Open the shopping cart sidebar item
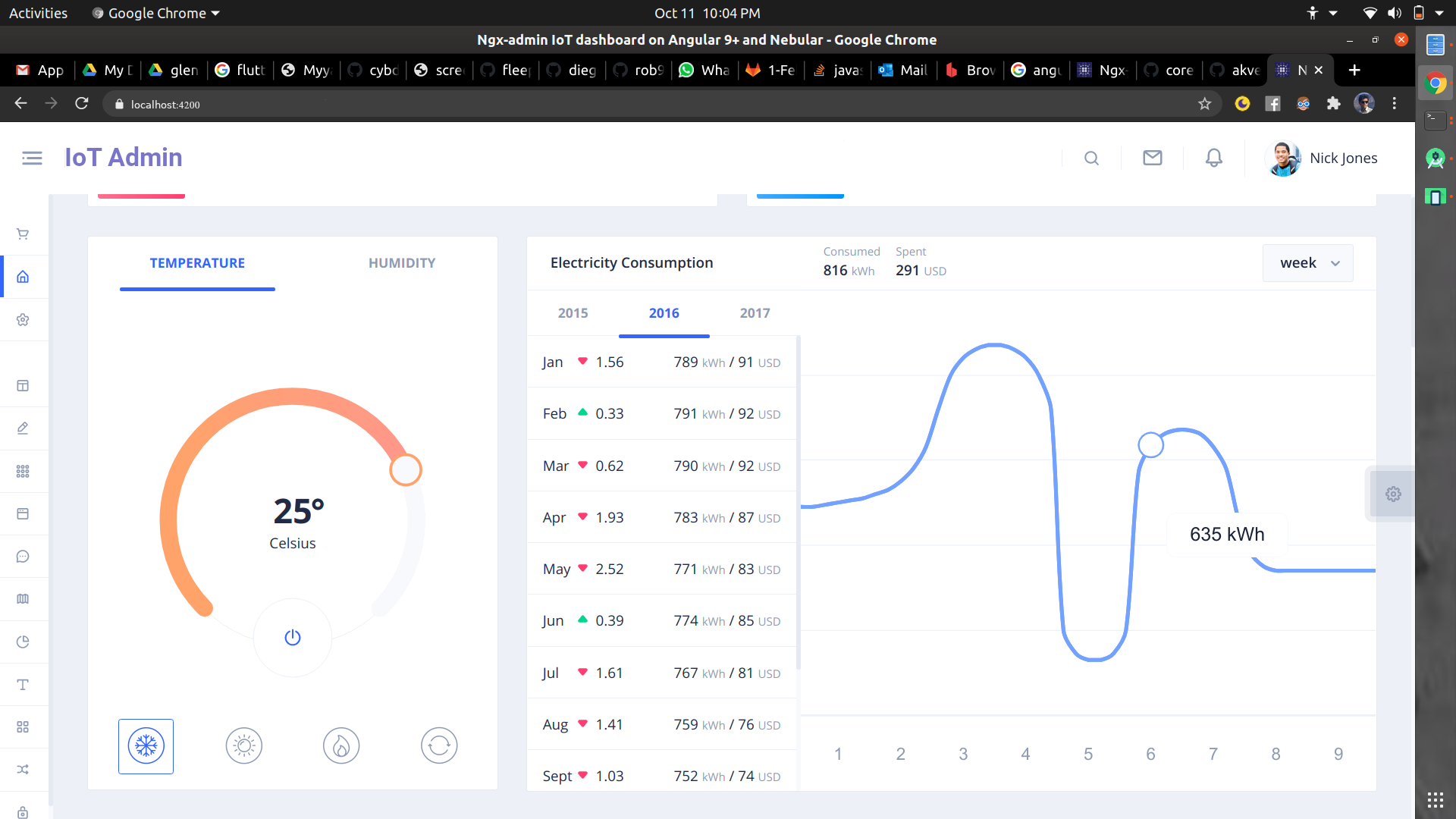Image resolution: width=1456 pixels, height=819 pixels. click(x=23, y=234)
